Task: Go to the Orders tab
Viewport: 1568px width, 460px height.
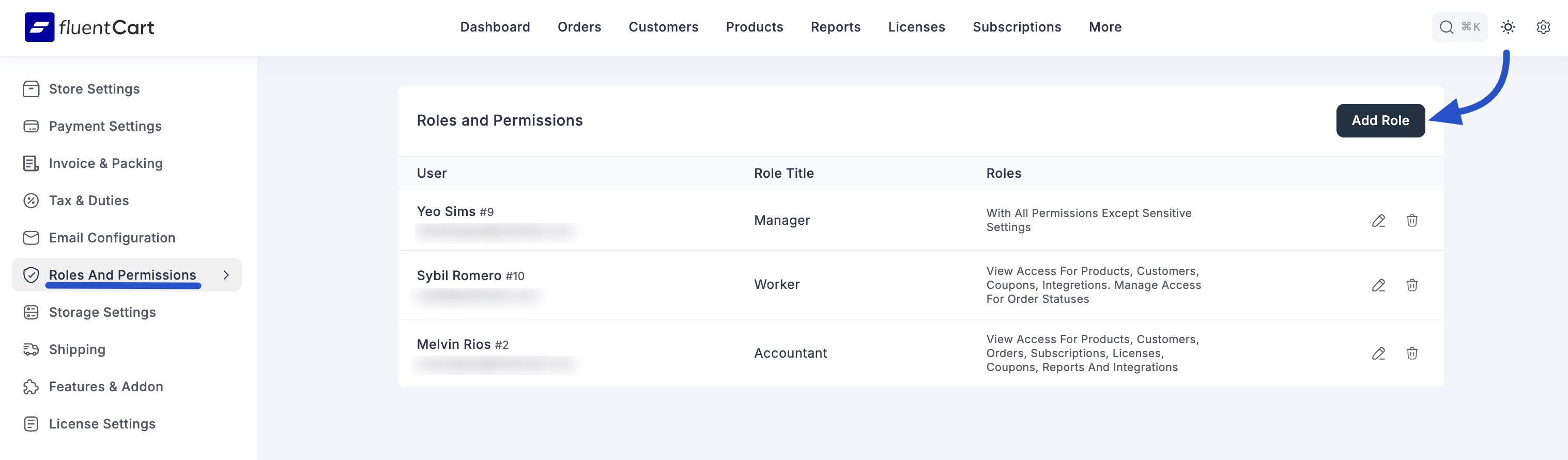Action: pyautogui.click(x=579, y=27)
